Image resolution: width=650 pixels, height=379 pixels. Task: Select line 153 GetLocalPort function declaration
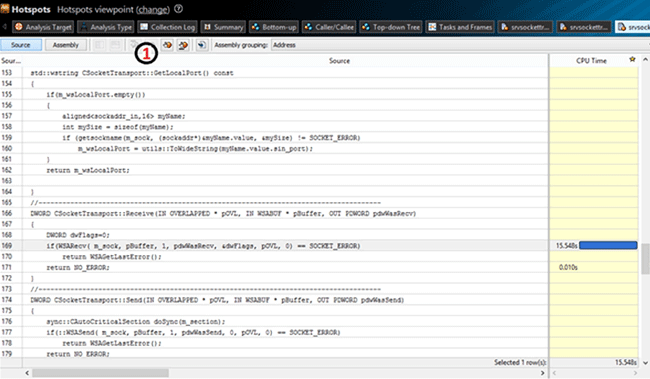(132, 73)
